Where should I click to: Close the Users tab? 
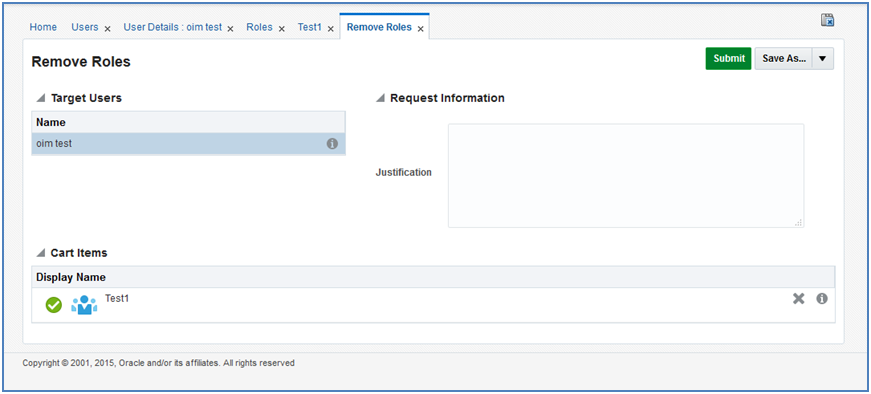108,29
